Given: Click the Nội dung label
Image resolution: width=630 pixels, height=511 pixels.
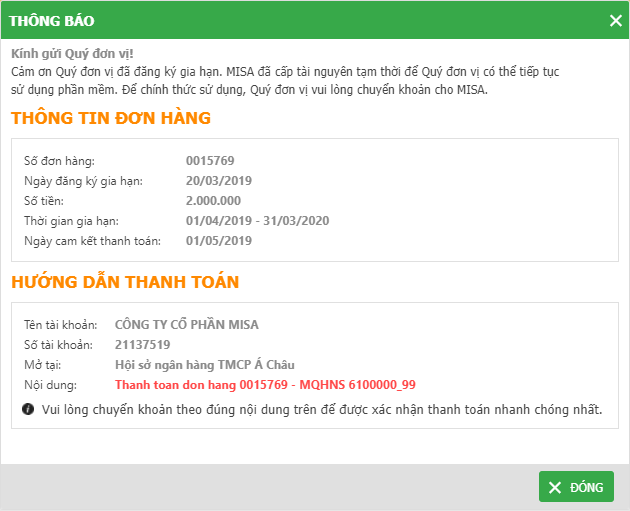Looking at the screenshot, I should (51, 385).
